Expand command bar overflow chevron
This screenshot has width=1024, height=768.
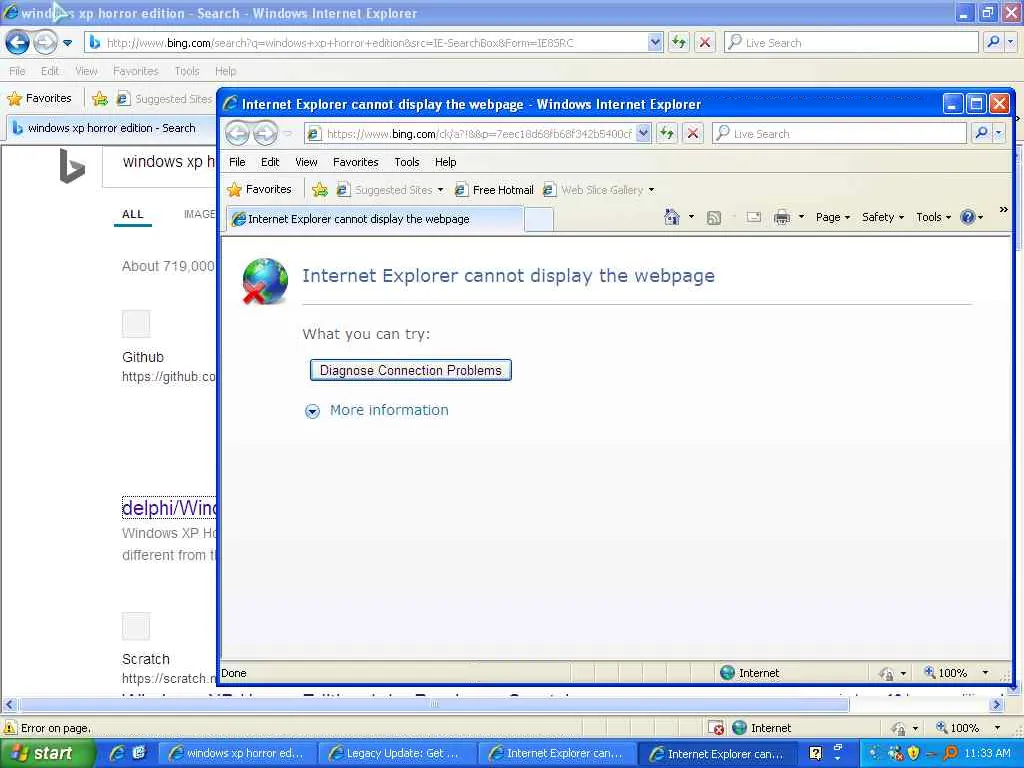tap(1003, 210)
